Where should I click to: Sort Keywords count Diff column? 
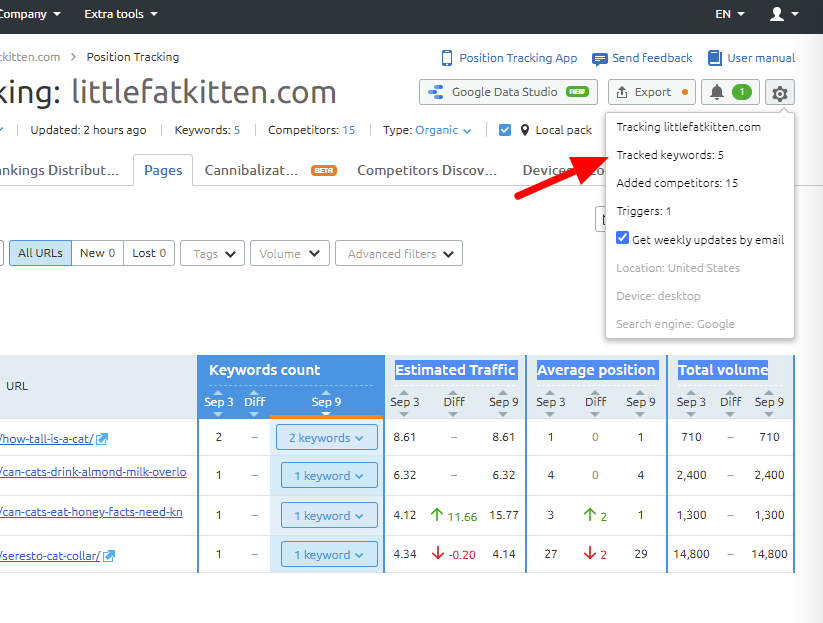click(x=255, y=402)
